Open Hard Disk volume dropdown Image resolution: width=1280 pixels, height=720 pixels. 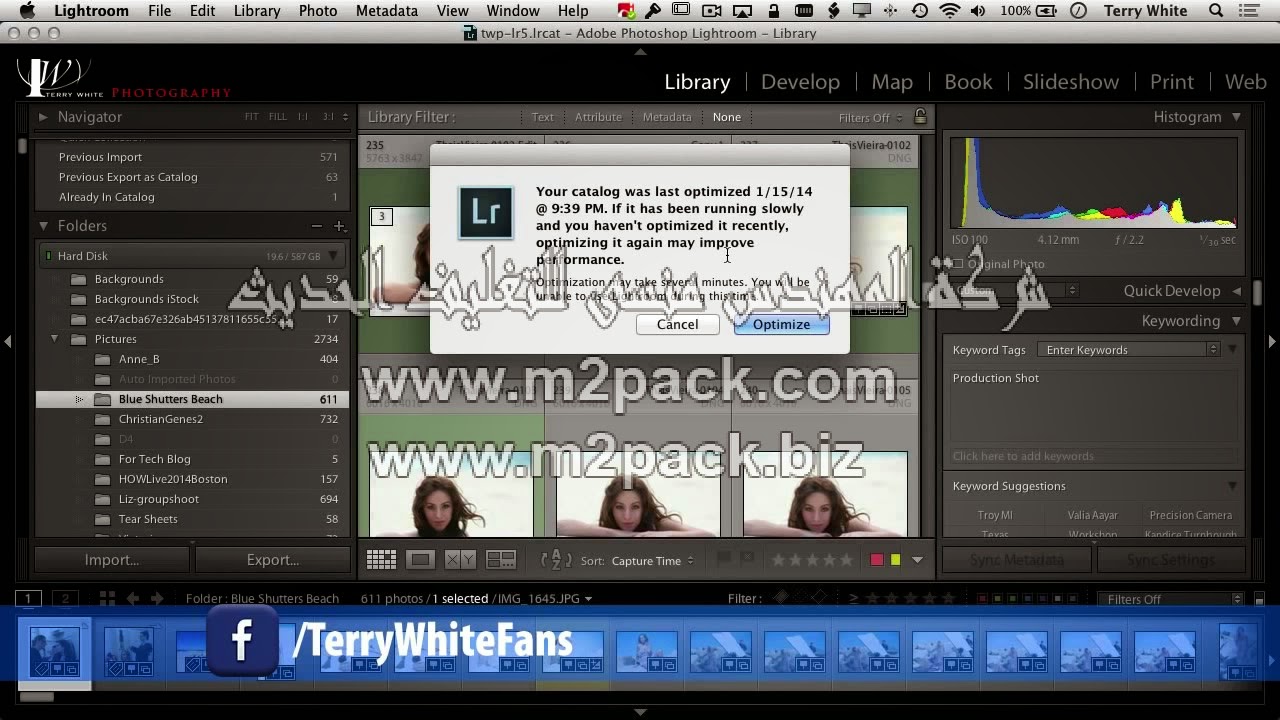(x=333, y=256)
